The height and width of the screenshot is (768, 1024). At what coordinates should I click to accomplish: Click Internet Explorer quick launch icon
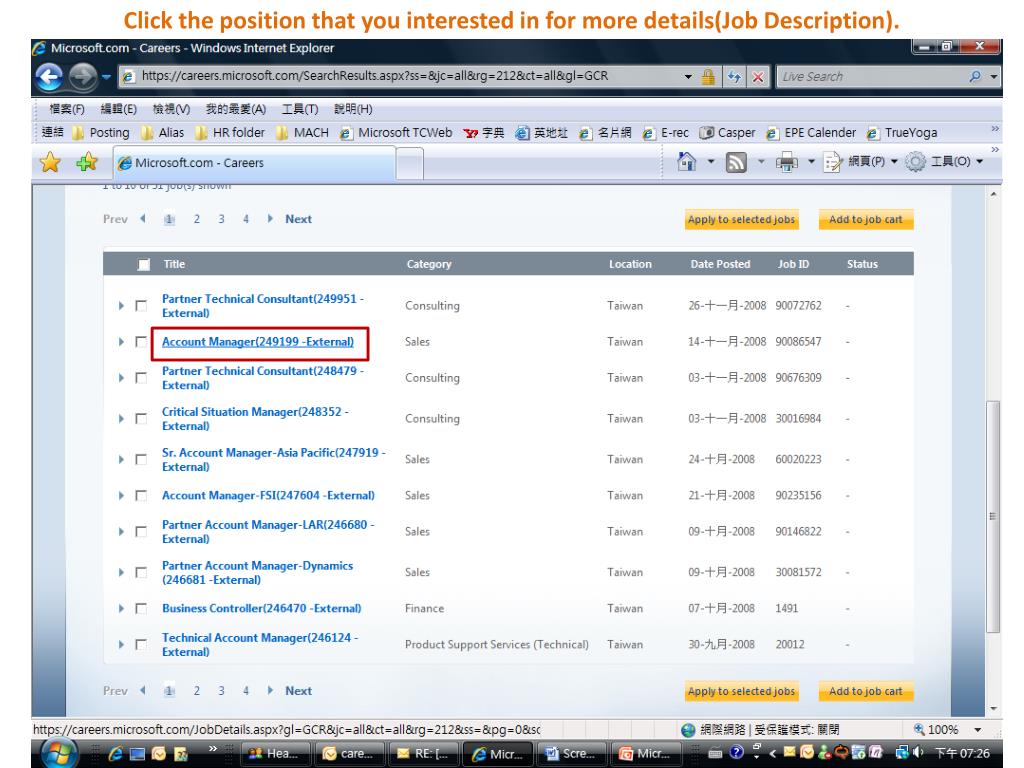(116, 754)
